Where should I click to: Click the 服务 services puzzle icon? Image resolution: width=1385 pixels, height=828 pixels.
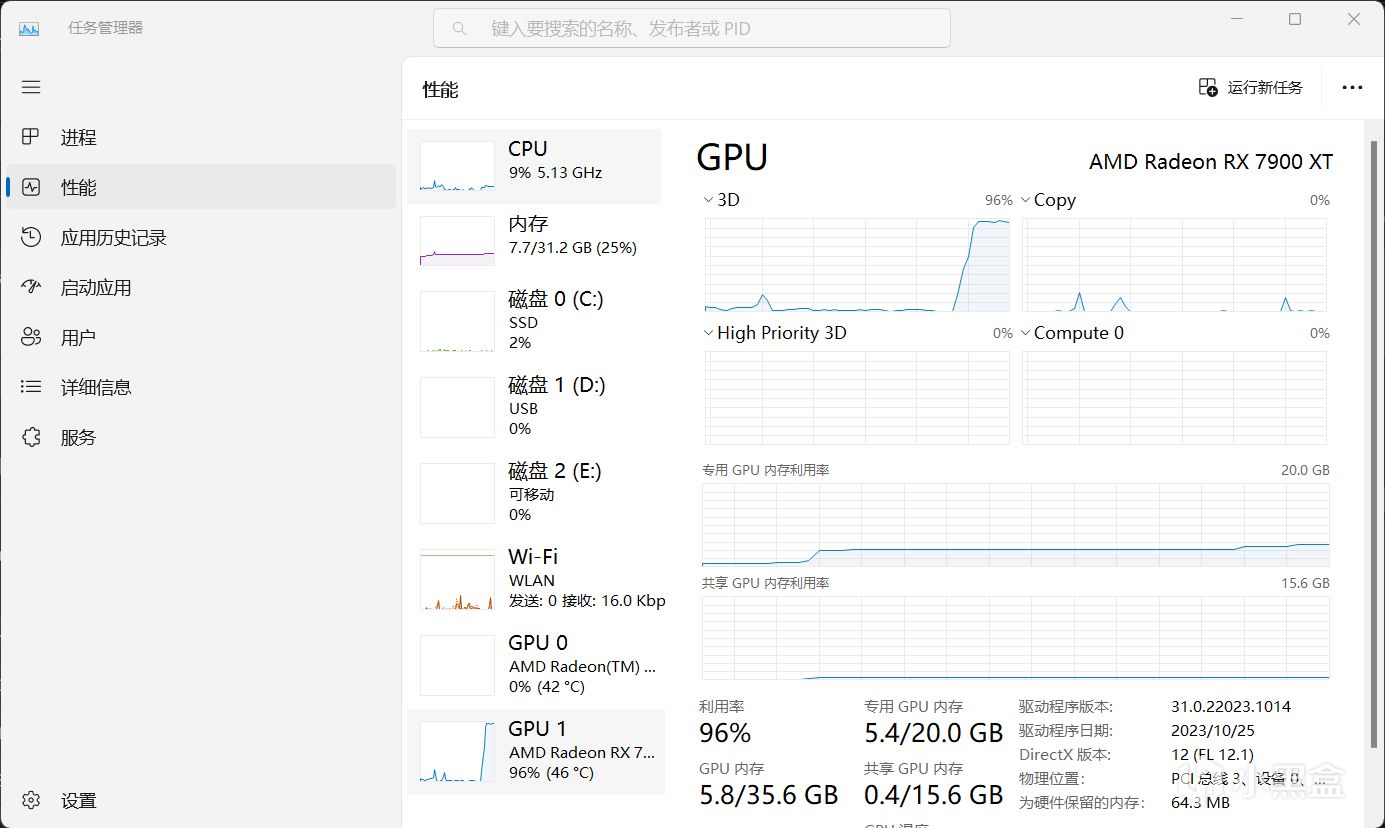[x=31, y=437]
